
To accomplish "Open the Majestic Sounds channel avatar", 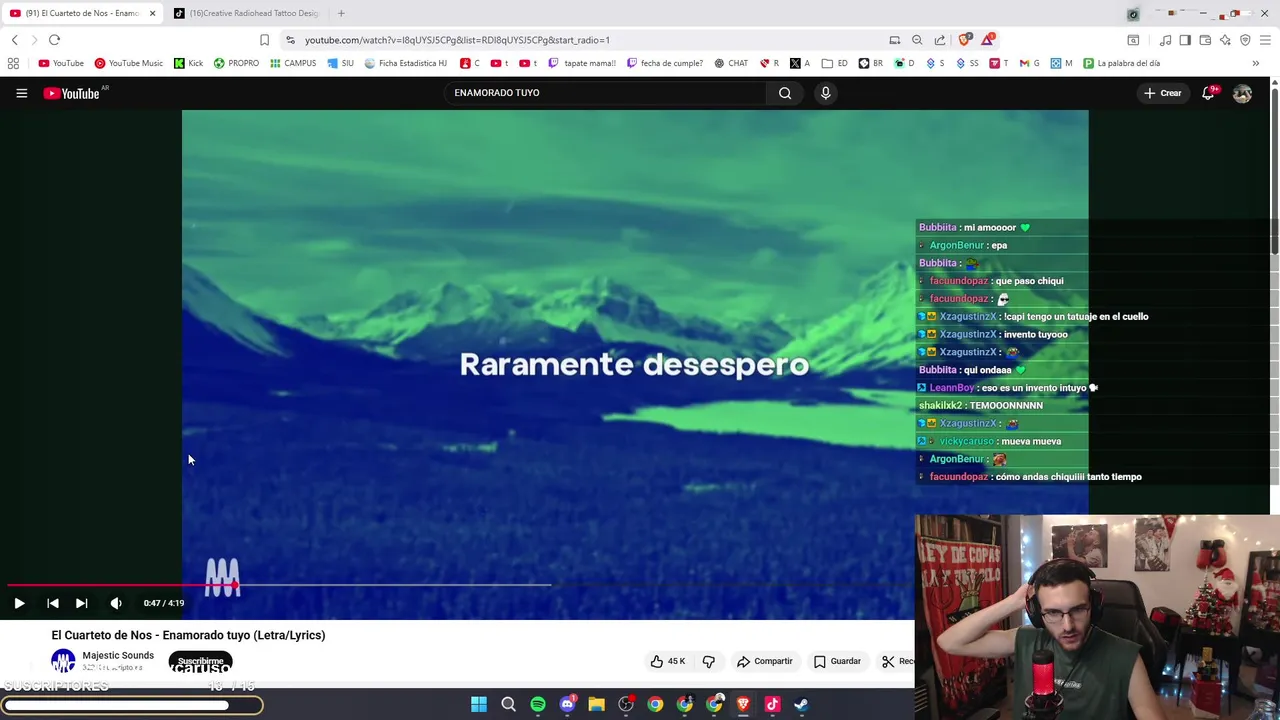I will (63, 661).
